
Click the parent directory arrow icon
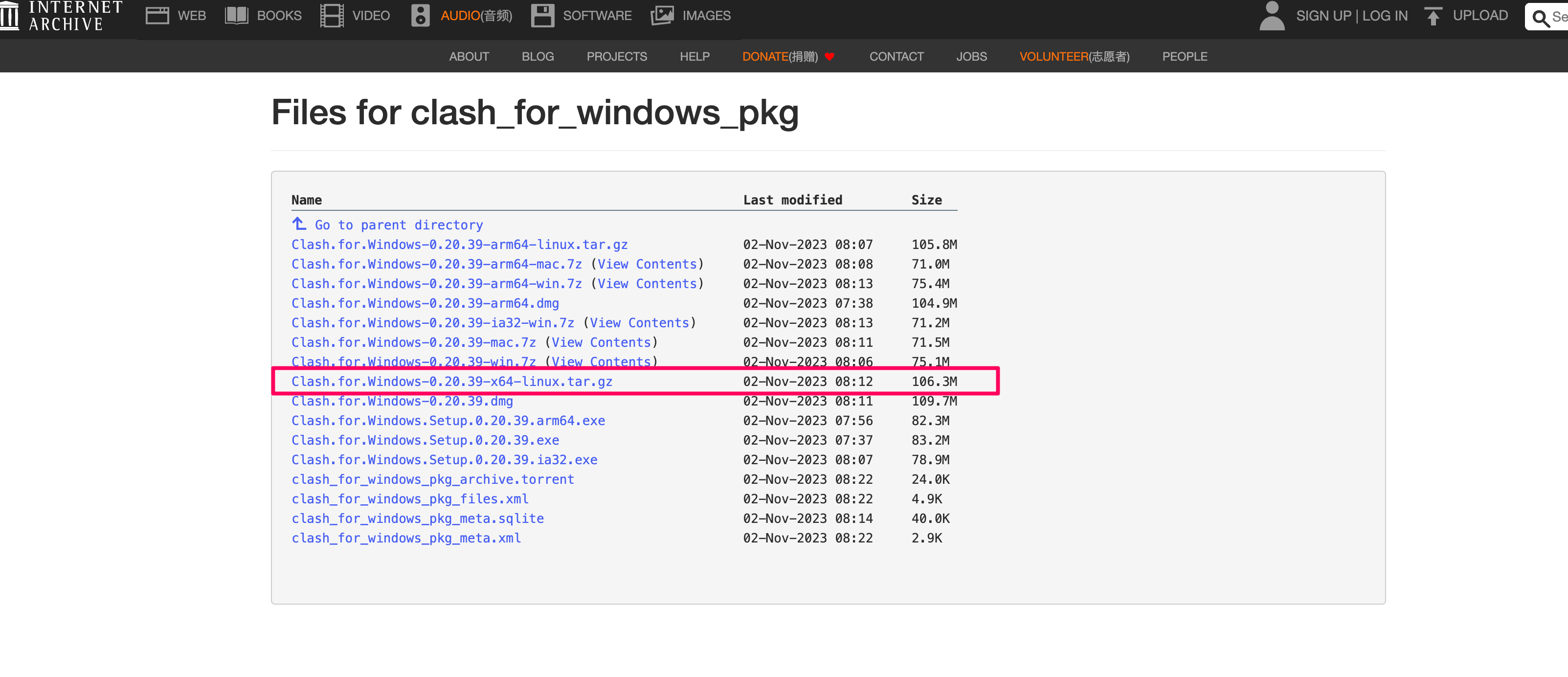(x=299, y=224)
